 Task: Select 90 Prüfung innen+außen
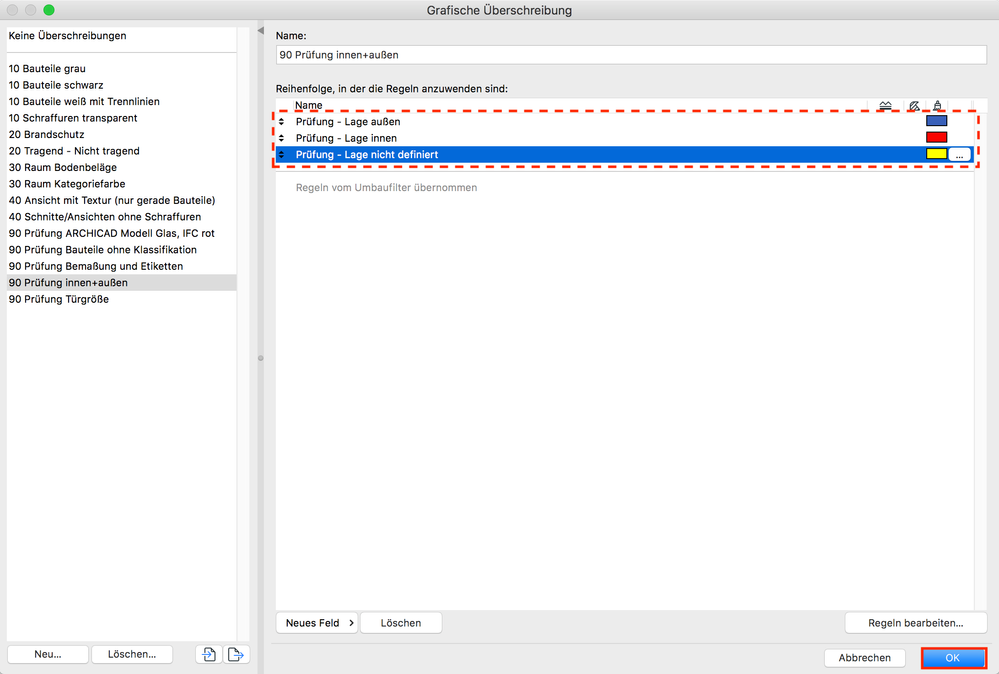[x=122, y=283]
